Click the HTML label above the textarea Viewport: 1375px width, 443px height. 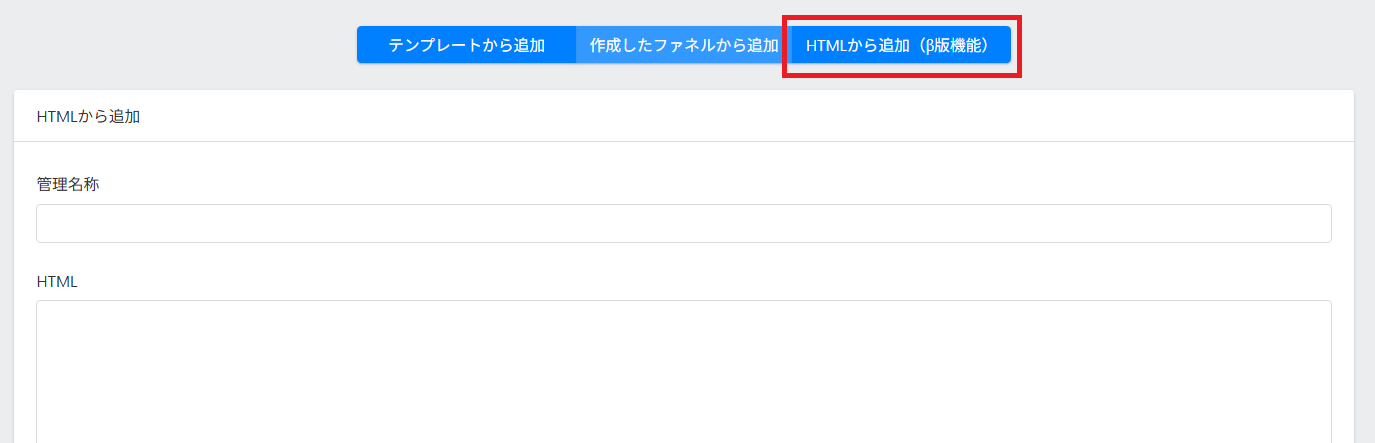pyautogui.click(x=57, y=281)
